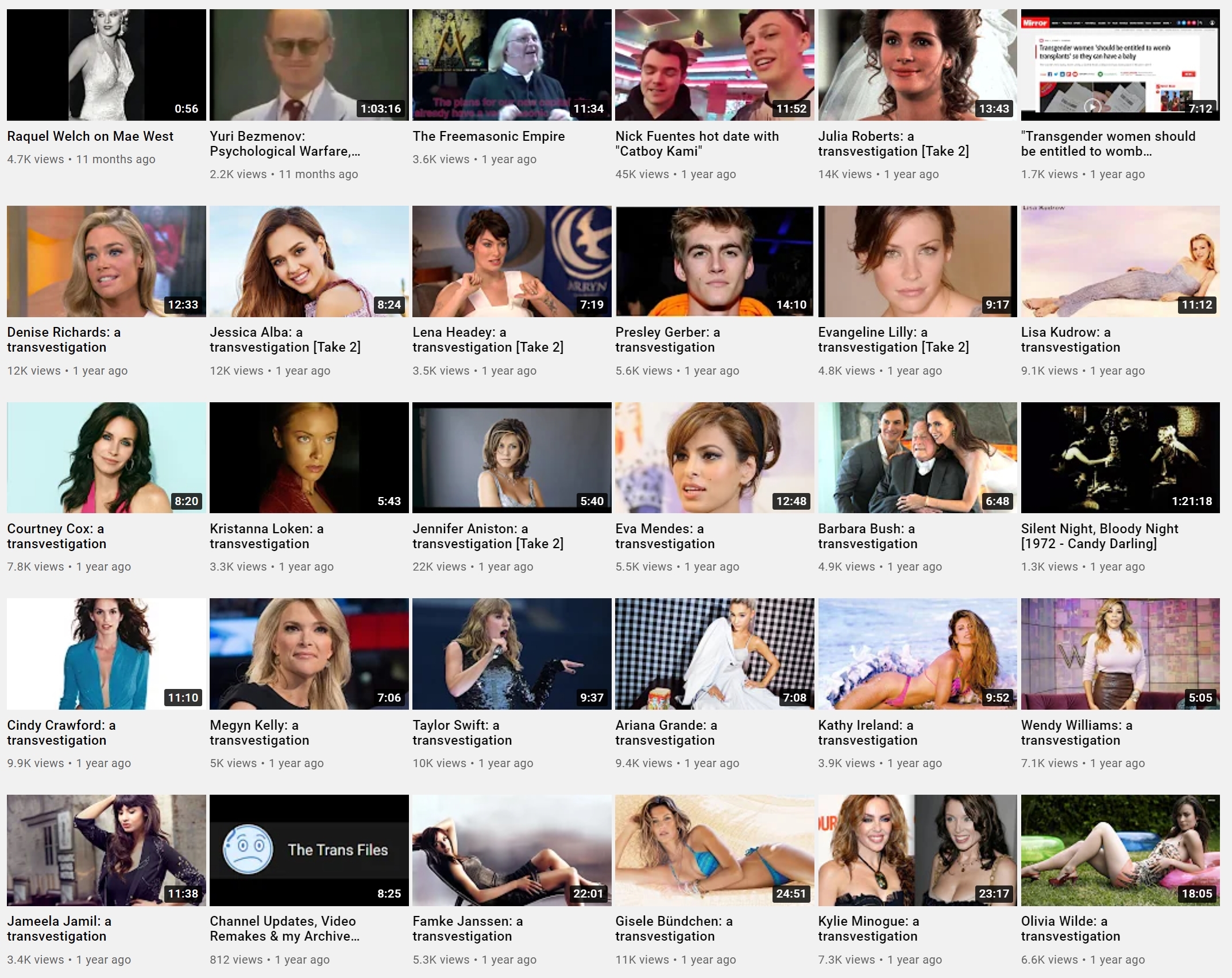Screen dimensions: 1232x978
Task: Click the Cindy Crawford transvestigation title
Action: click(x=61, y=733)
